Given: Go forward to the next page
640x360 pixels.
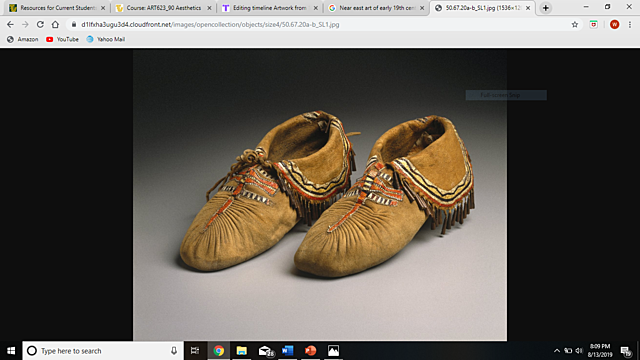Looking at the screenshot, I should (x=25, y=24).
